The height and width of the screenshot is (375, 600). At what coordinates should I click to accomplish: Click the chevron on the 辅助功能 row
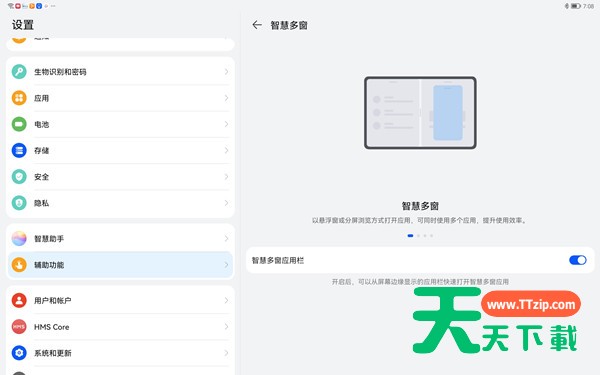tap(227, 265)
